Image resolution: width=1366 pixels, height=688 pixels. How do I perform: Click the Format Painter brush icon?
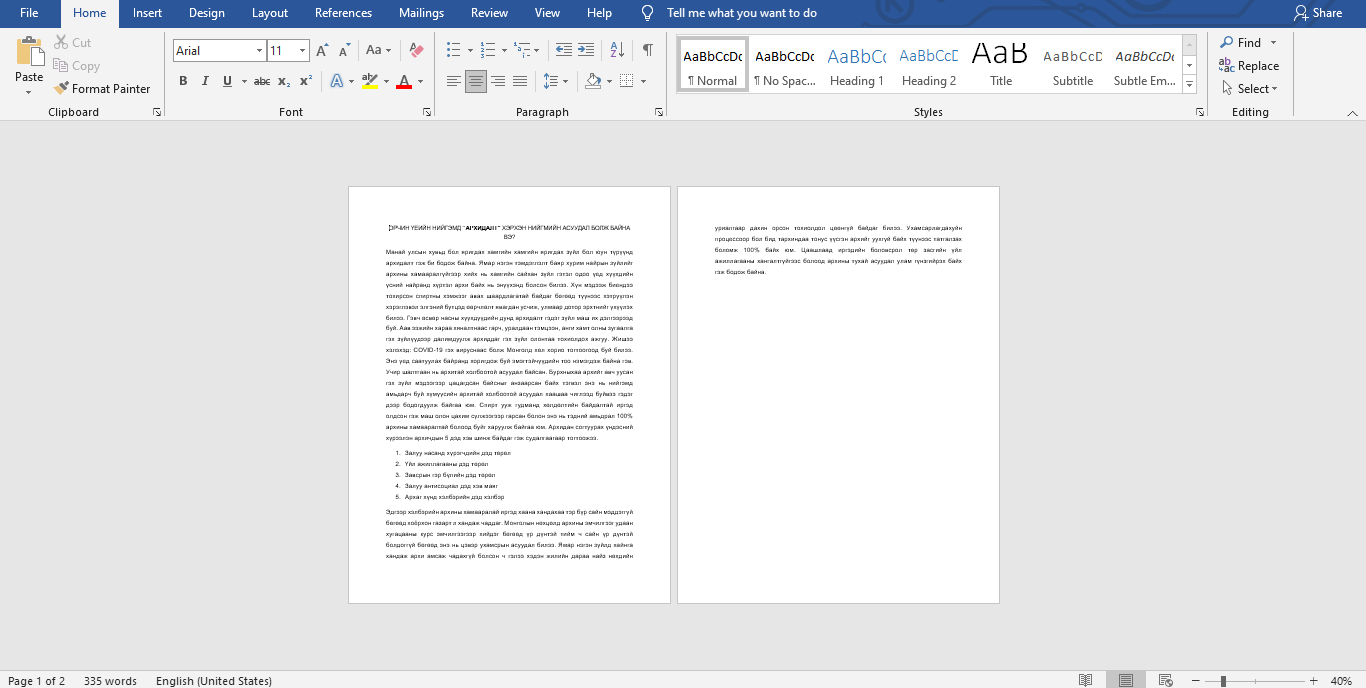click(x=61, y=89)
